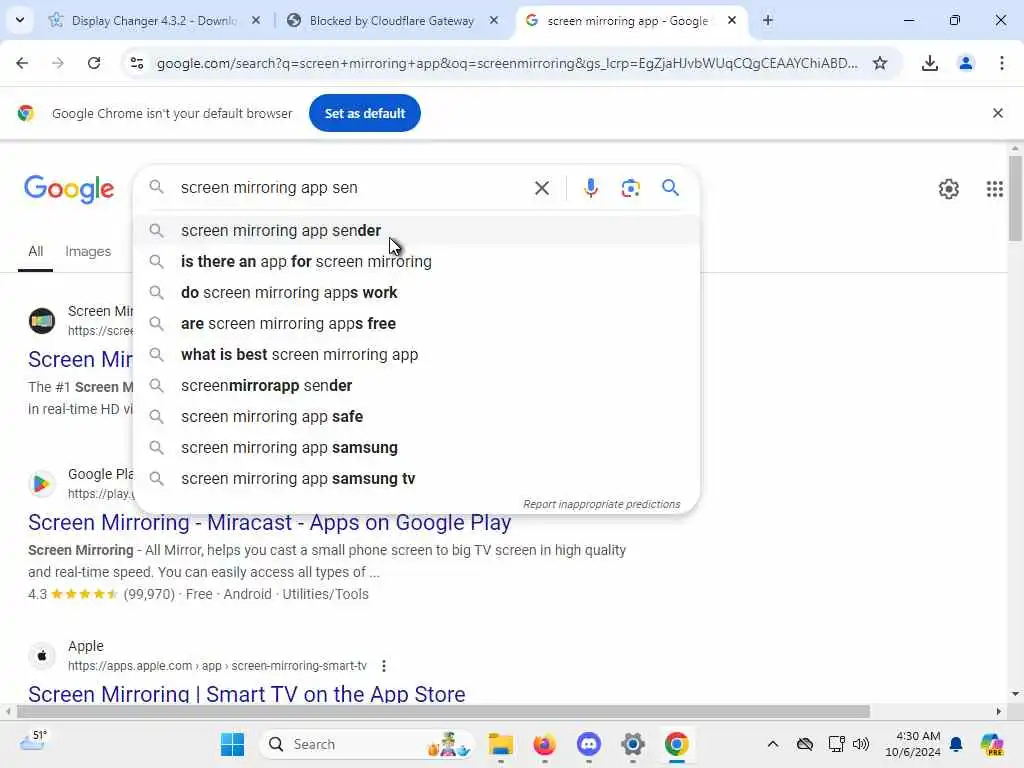Go forward one page
This screenshot has height=768, width=1024.
tap(58, 63)
